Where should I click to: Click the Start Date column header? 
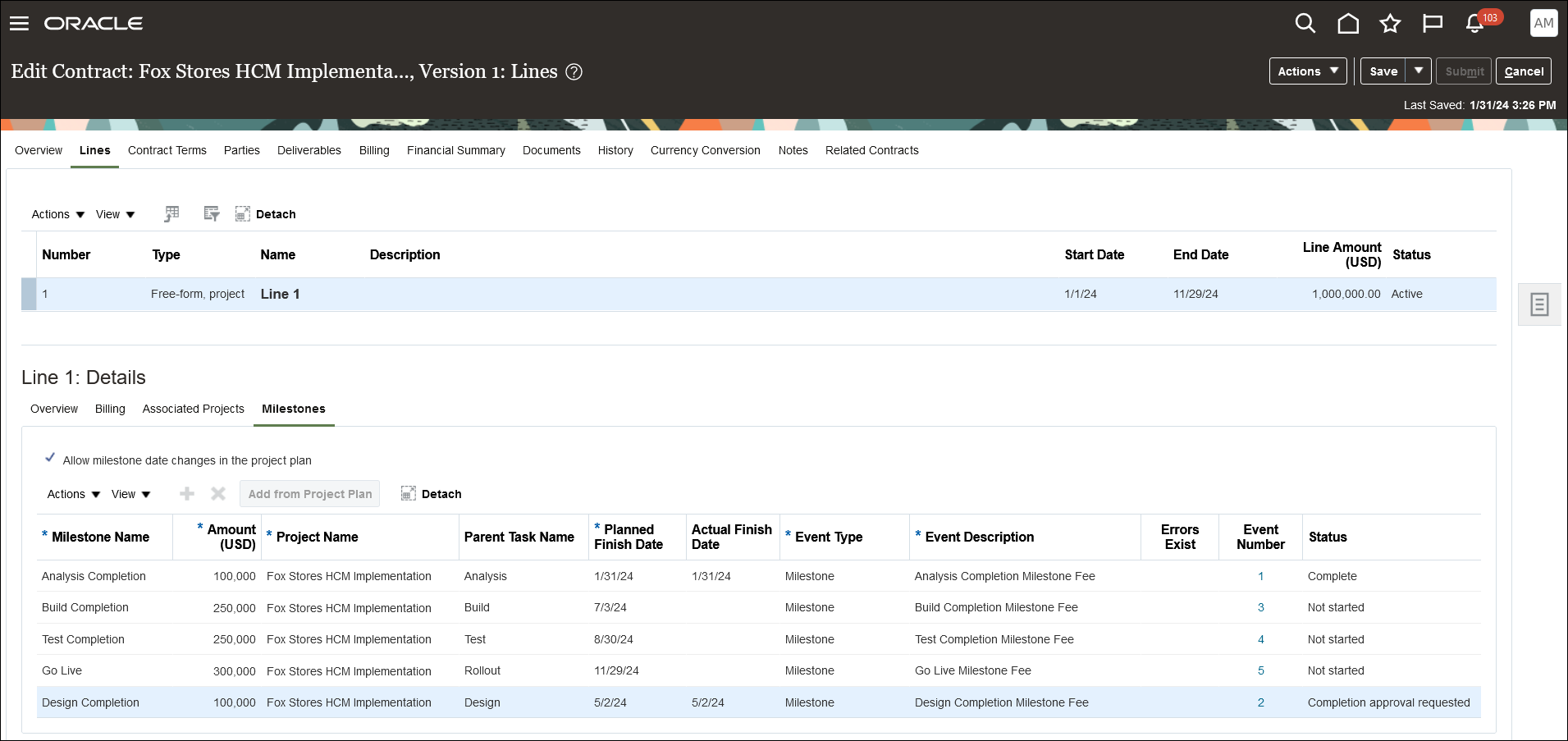tap(1095, 254)
